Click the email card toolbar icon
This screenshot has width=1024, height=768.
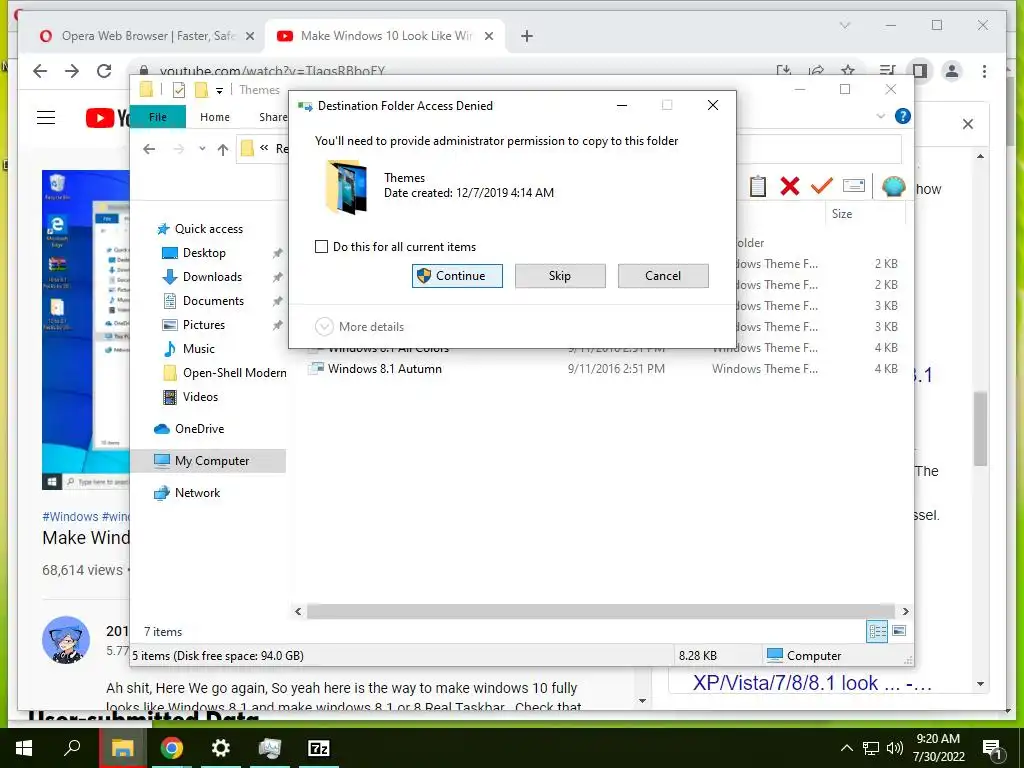[x=854, y=186]
